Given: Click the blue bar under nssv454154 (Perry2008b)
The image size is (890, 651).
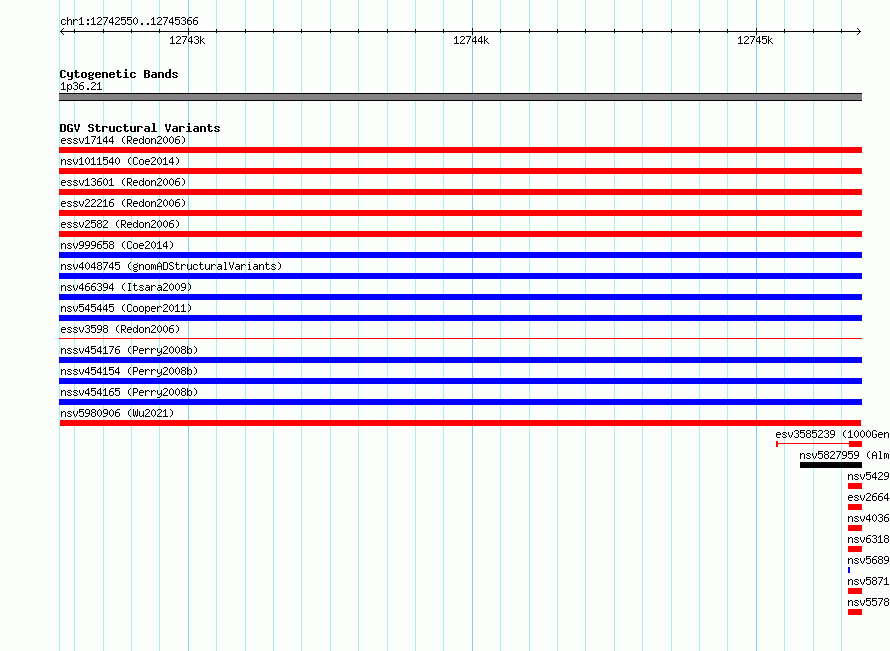Looking at the screenshot, I should tap(460, 381).
